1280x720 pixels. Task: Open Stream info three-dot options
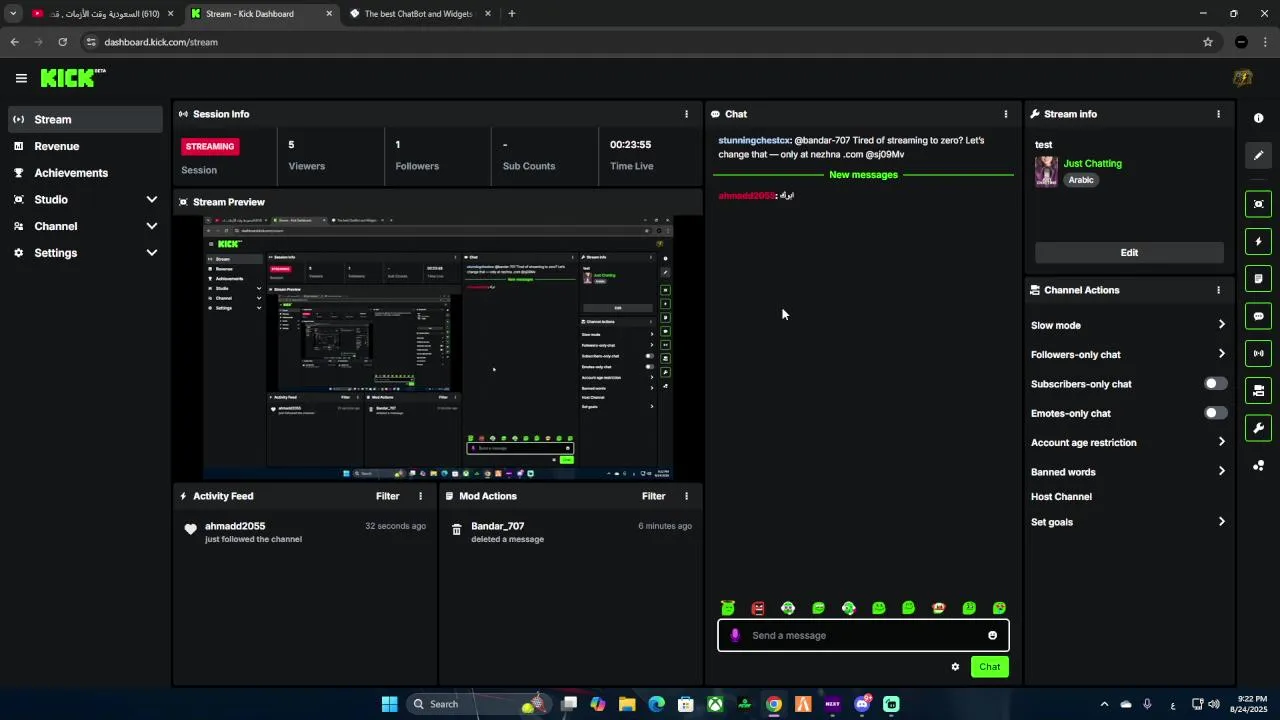[x=1218, y=114]
